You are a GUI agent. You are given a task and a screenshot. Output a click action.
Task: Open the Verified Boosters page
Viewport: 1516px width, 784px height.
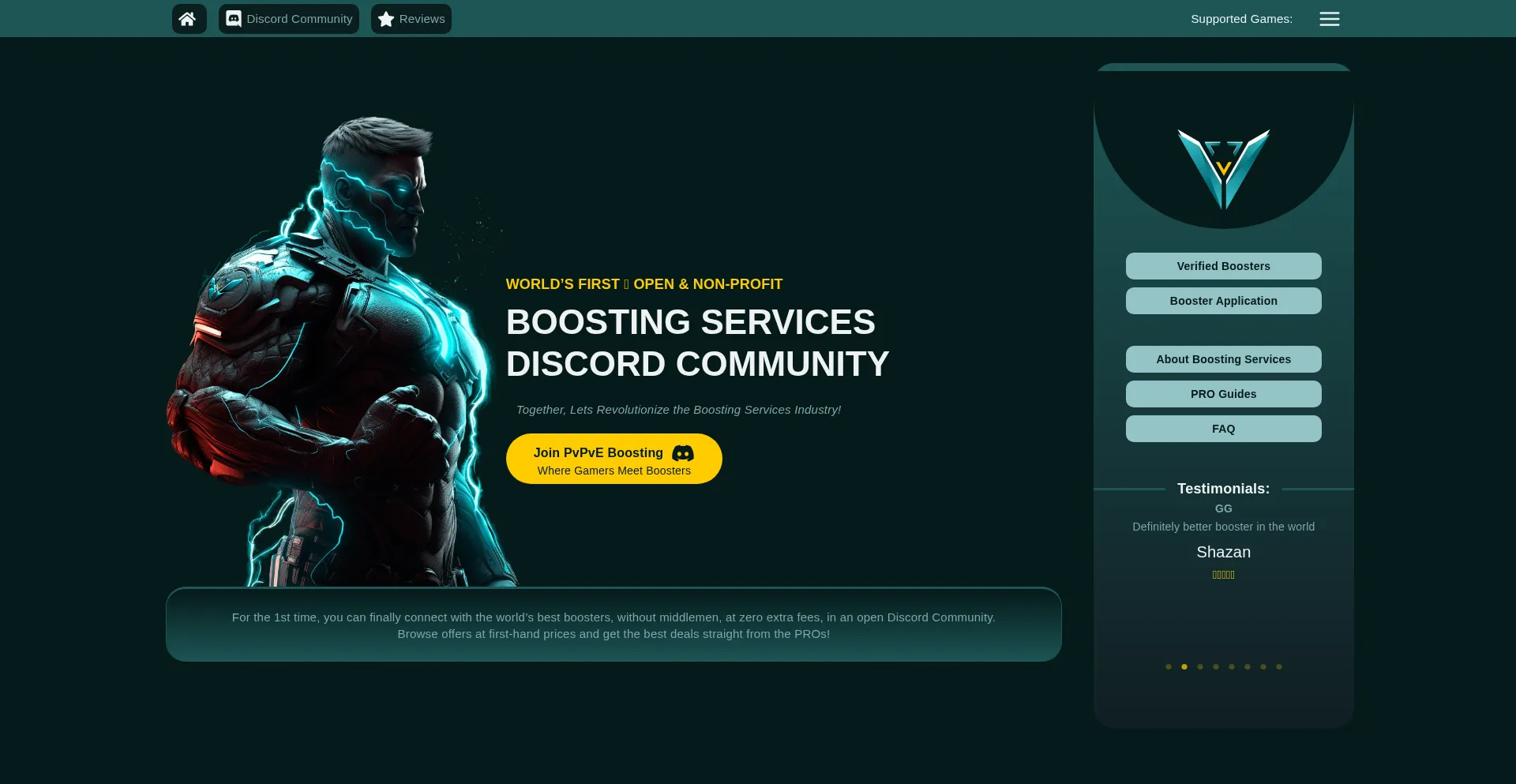pyautogui.click(x=1223, y=266)
